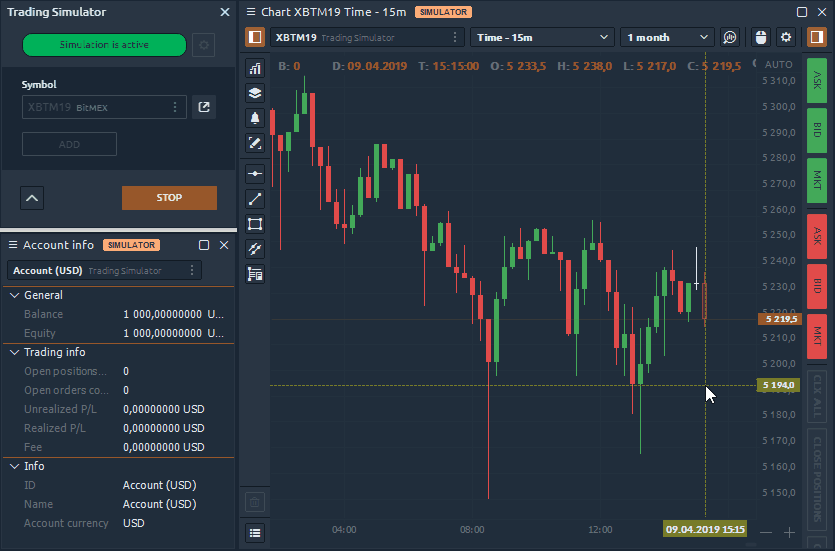Open the Account (USD) account selector
The width and height of the screenshot is (835, 553).
[104, 270]
